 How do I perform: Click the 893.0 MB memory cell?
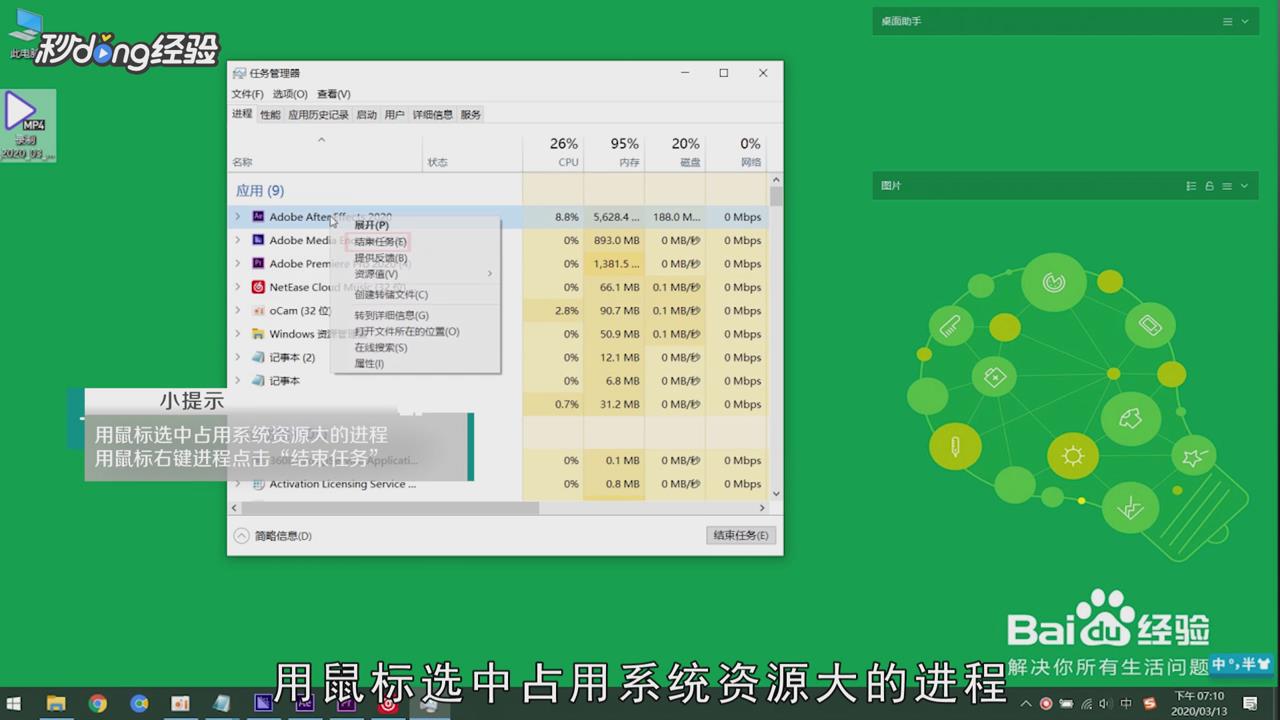[614, 240]
